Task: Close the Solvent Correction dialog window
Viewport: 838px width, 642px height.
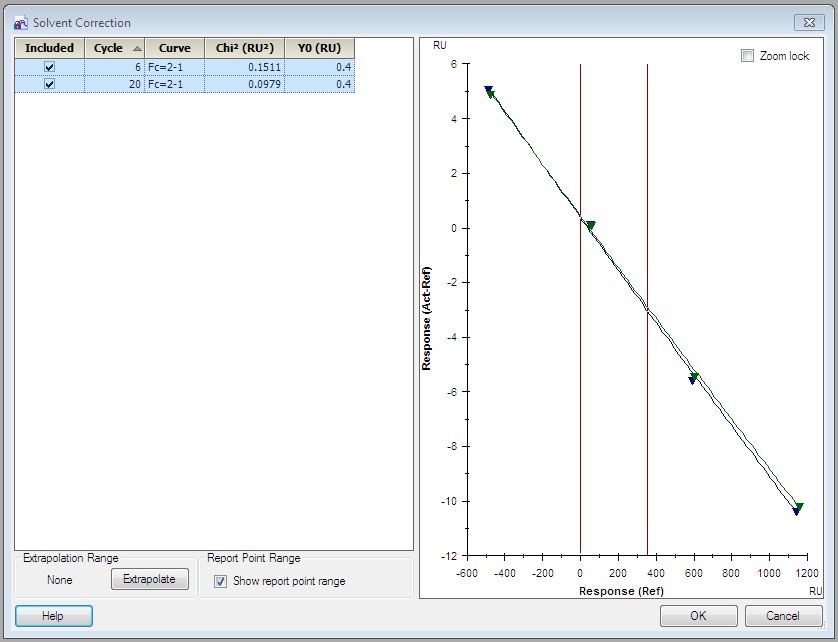Action: tap(807, 22)
